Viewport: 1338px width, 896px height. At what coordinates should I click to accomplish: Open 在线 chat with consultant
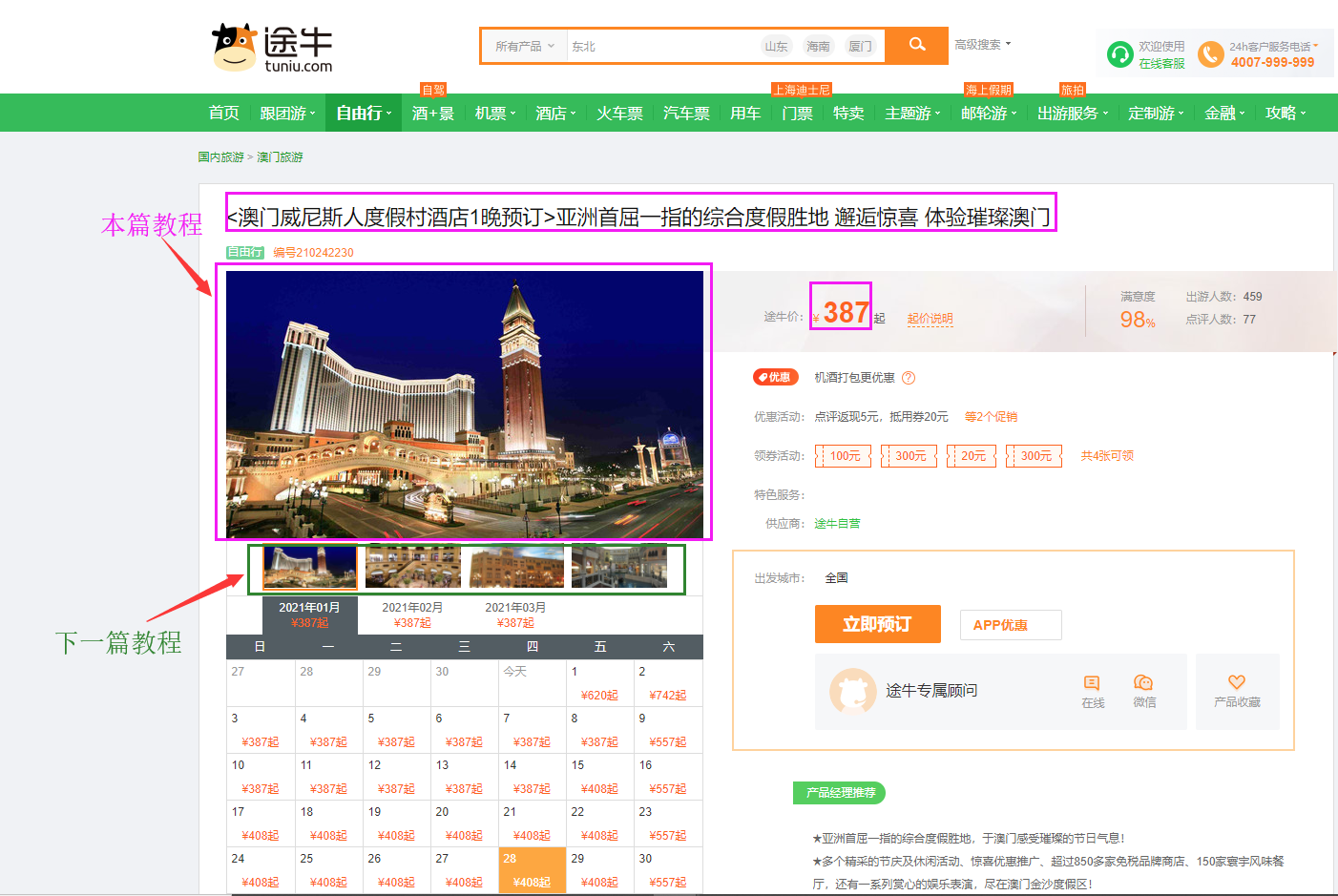pos(1093,691)
